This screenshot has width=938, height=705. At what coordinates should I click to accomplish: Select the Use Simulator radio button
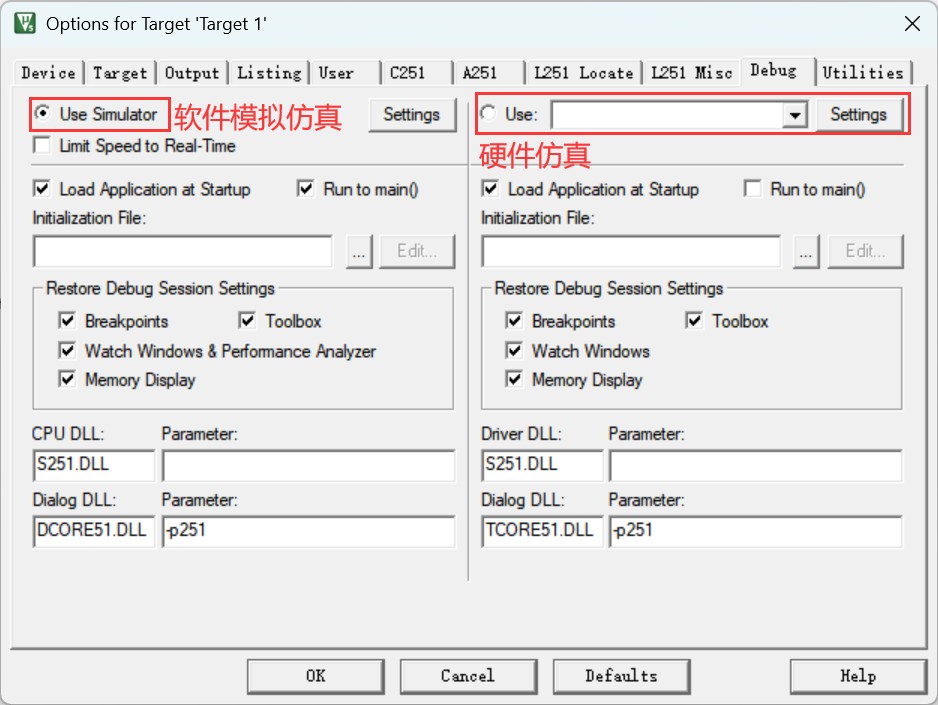click(x=42, y=112)
